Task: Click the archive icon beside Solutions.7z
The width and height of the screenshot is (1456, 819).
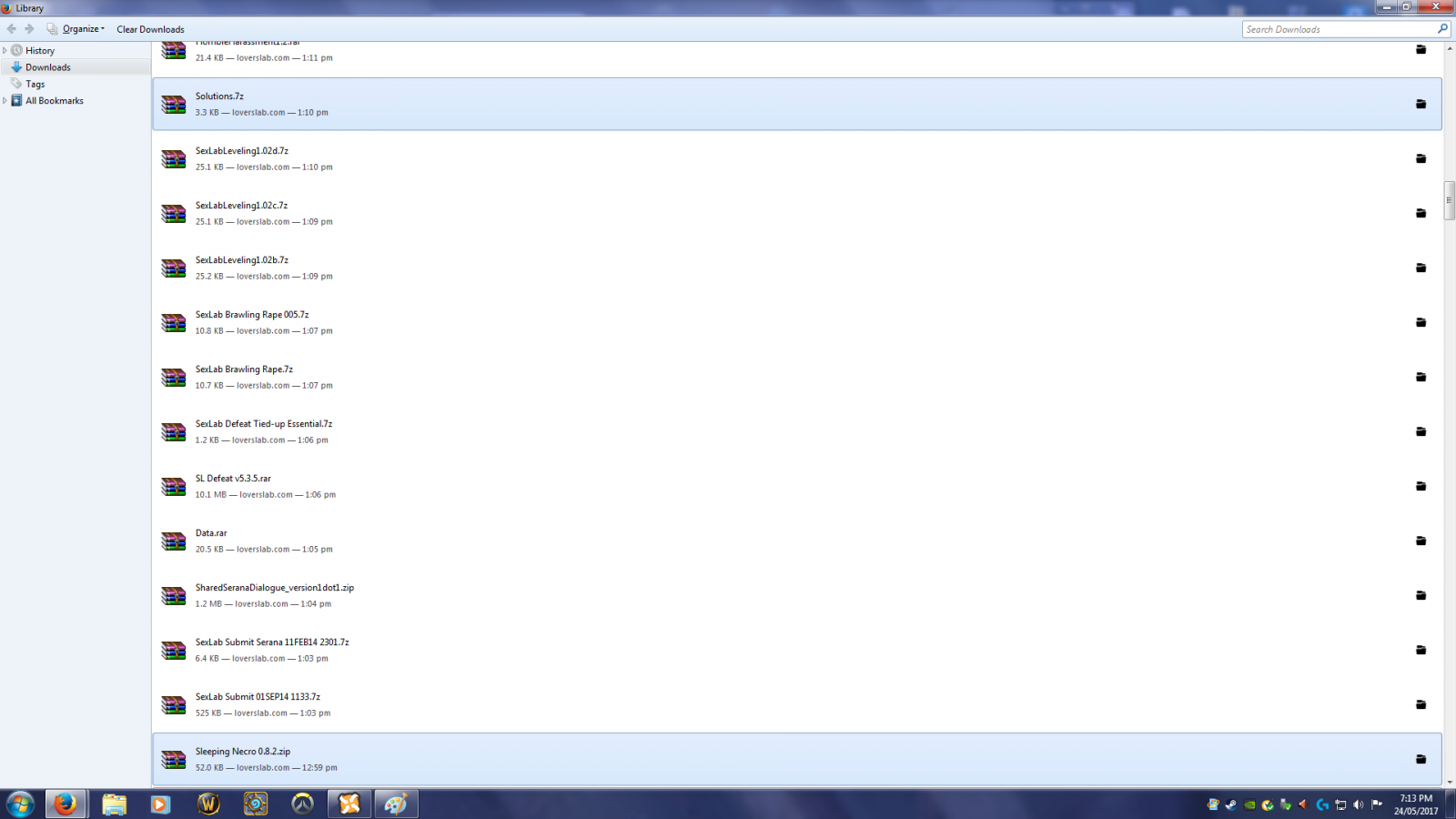Action: coord(174,105)
